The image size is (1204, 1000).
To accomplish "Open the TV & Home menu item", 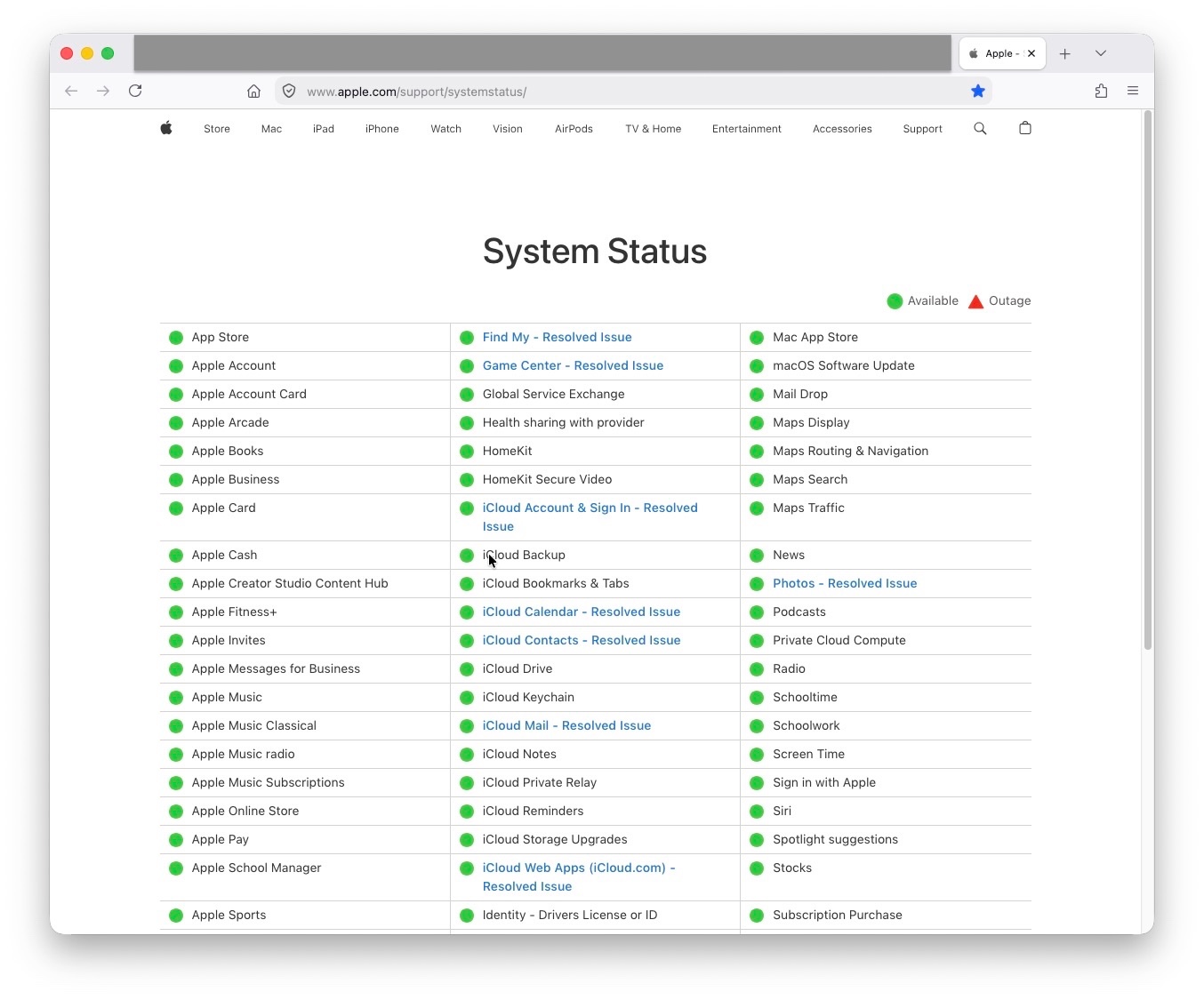I will [x=654, y=129].
